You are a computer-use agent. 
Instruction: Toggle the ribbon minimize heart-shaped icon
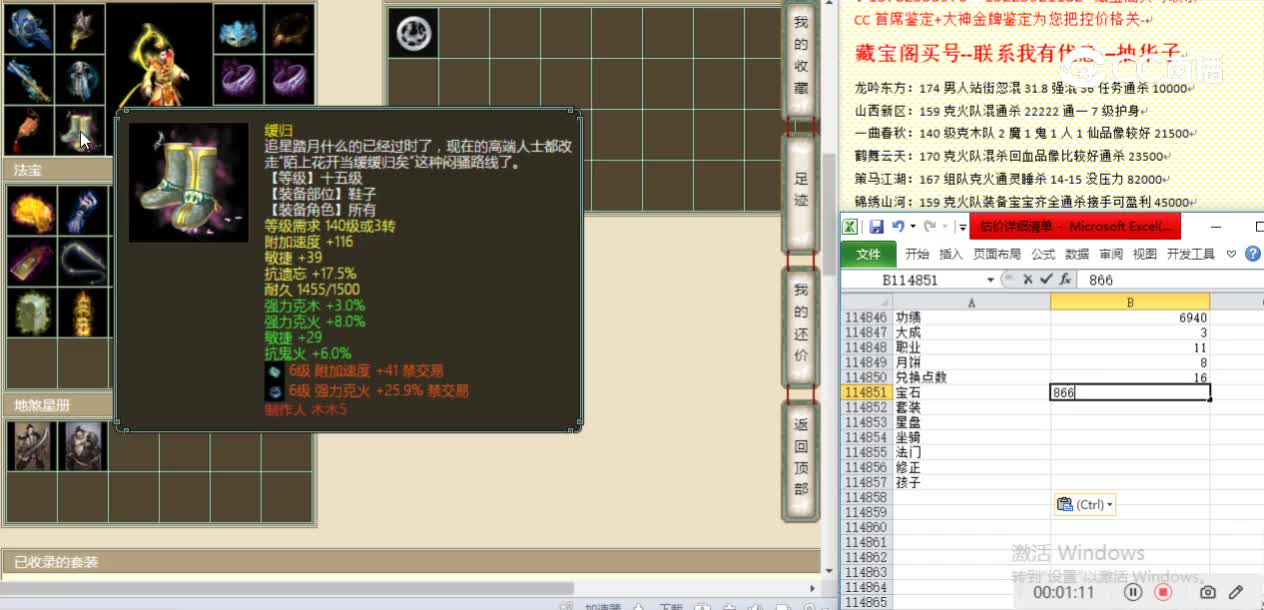[x=1231, y=254]
